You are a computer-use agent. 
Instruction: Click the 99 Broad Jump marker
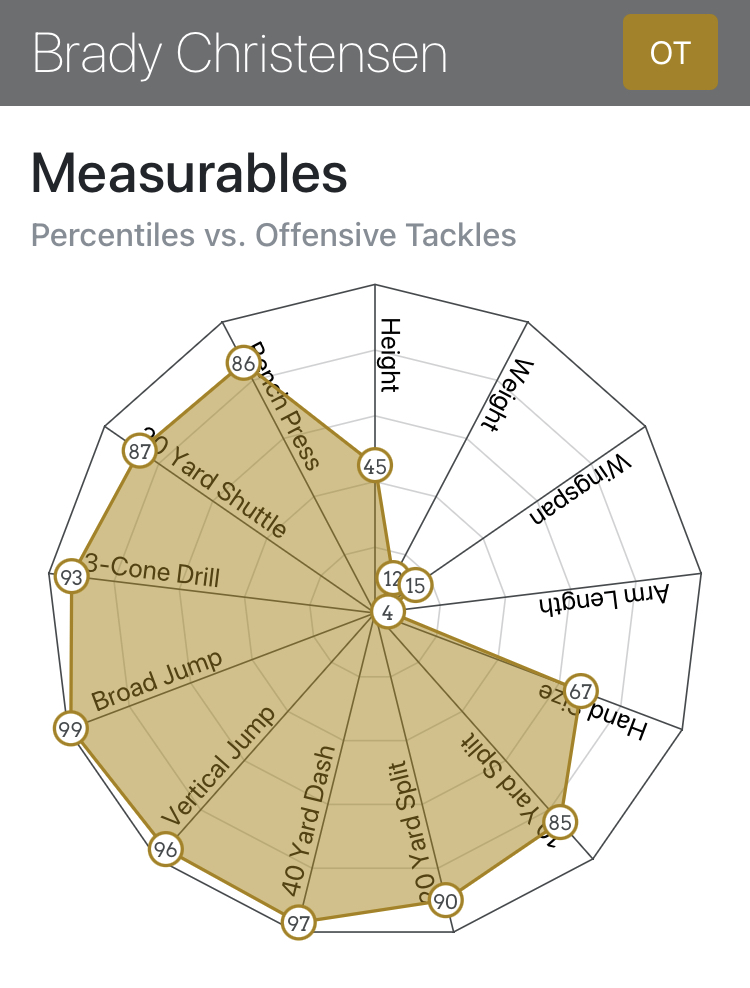70,728
